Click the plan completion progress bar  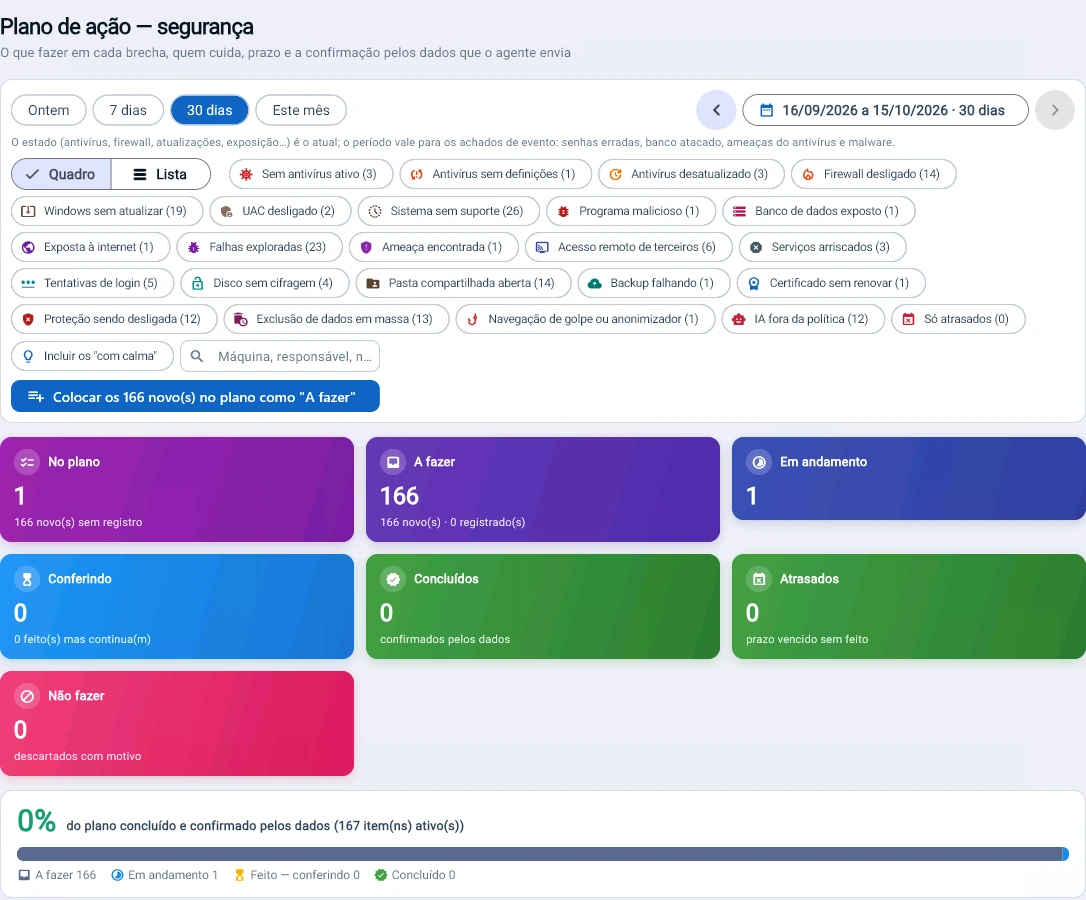coord(542,854)
